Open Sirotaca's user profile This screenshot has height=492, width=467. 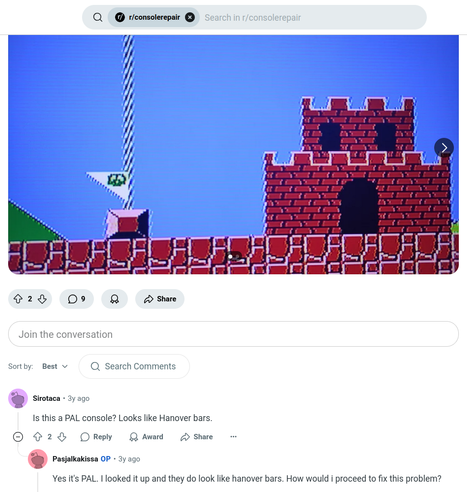[46, 398]
